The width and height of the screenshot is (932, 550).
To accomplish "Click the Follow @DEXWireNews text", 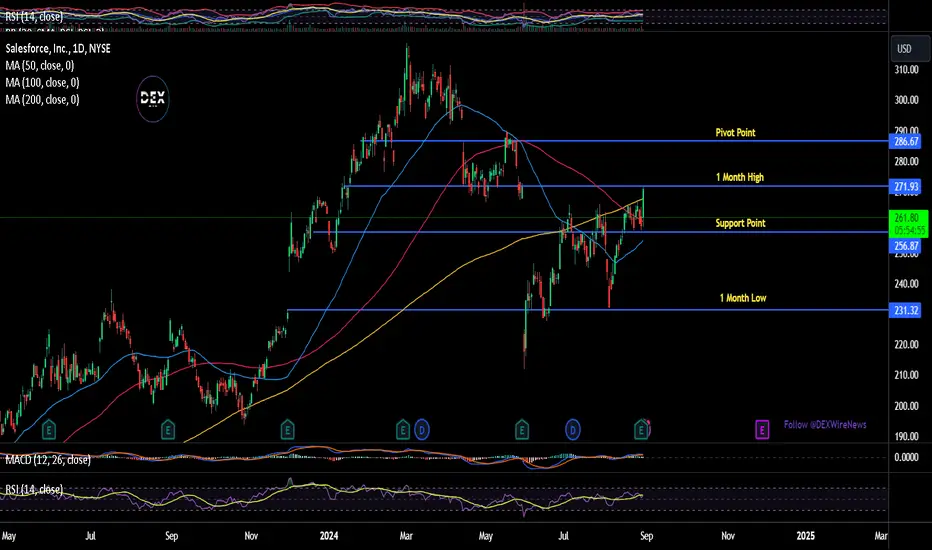I will [825, 425].
